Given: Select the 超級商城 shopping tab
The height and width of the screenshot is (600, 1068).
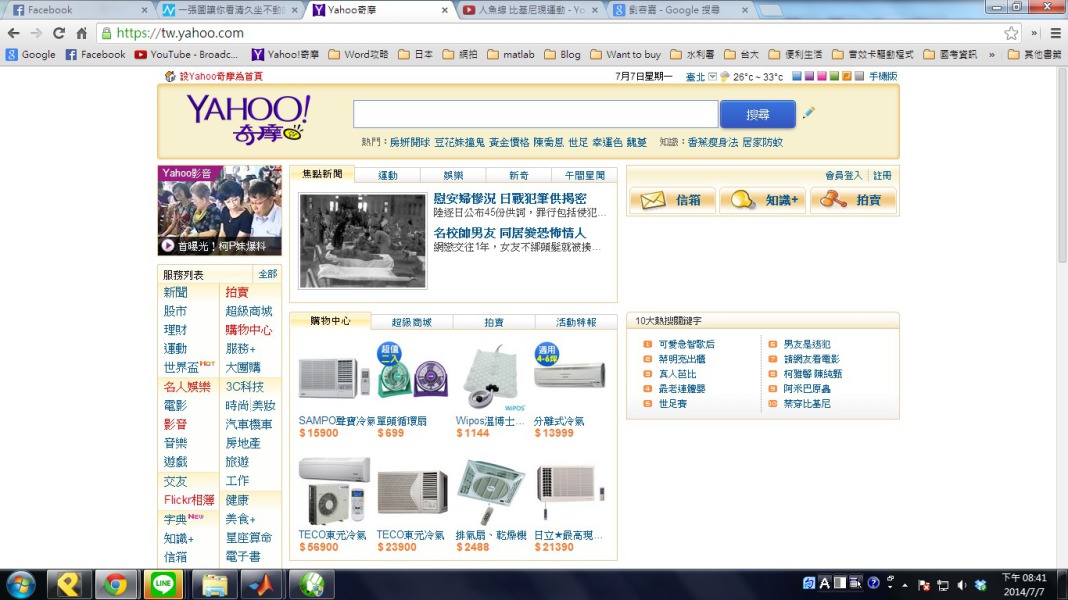Looking at the screenshot, I should [x=411, y=322].
